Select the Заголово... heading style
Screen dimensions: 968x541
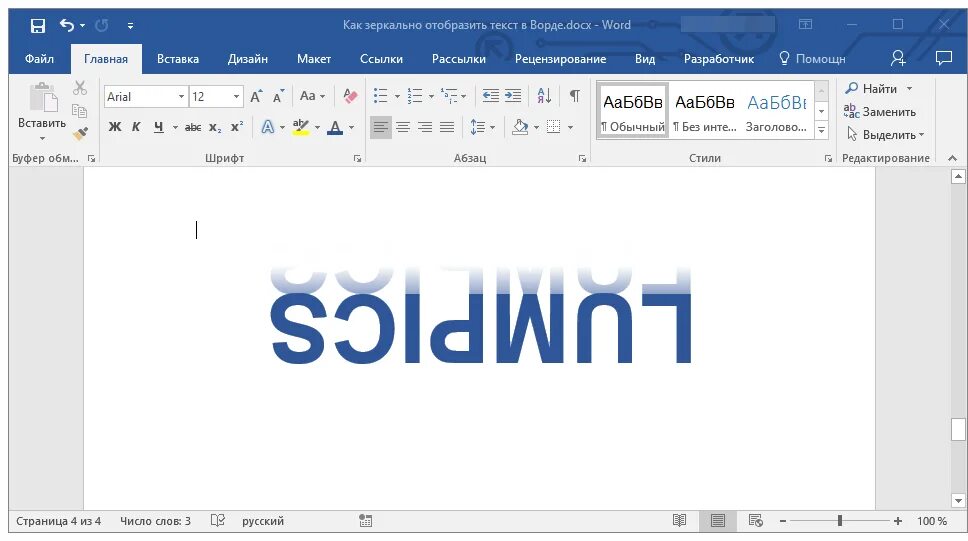[776, 111]
